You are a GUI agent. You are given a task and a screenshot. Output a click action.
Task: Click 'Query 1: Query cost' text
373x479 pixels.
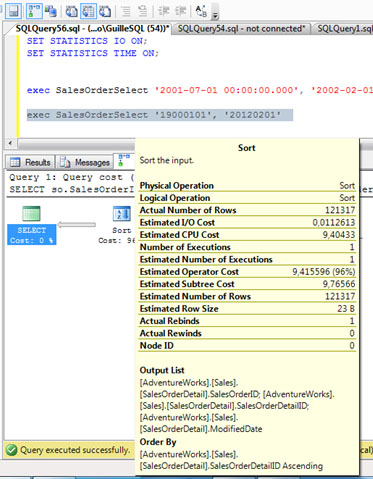click(x=71, y=177)
